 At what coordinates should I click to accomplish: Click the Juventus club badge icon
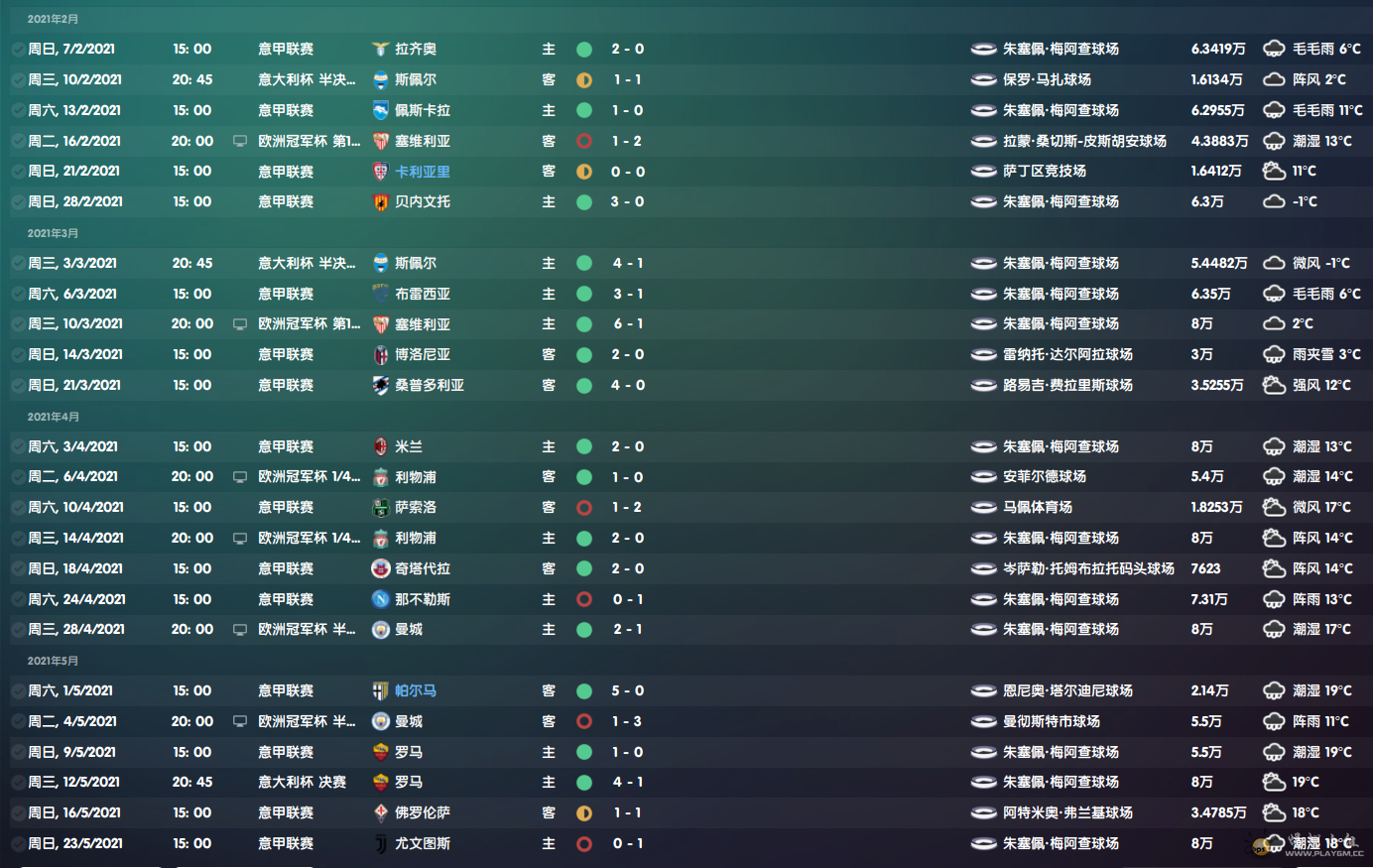click(380, 843)
